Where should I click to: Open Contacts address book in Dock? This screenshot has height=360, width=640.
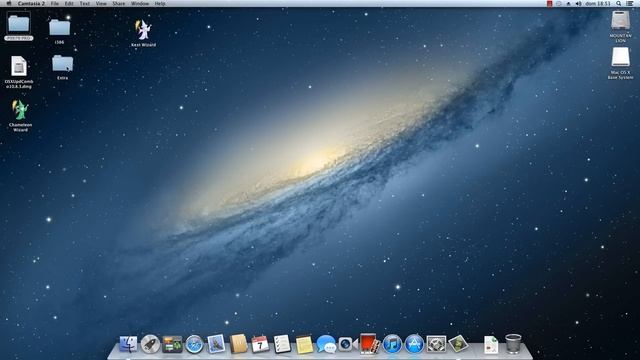tap(238, 344)
